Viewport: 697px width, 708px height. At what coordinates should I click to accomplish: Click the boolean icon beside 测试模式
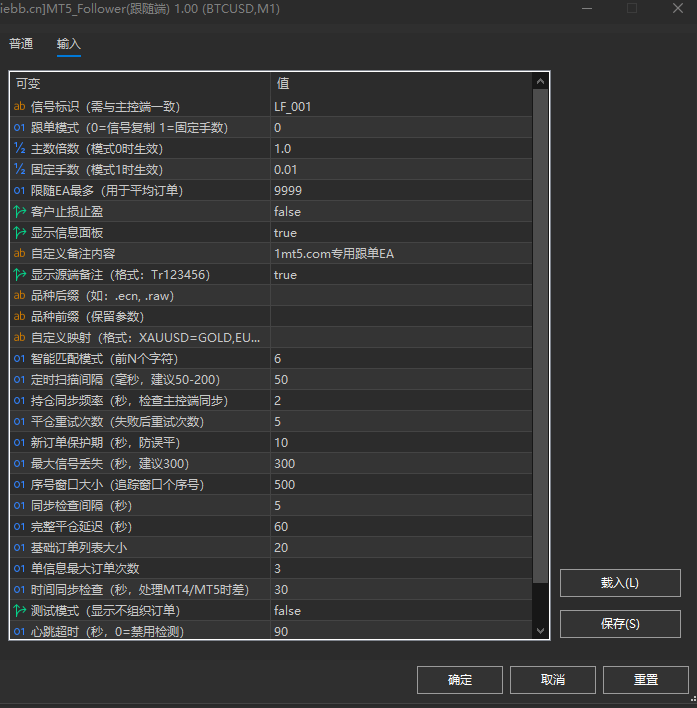[19, 610]
